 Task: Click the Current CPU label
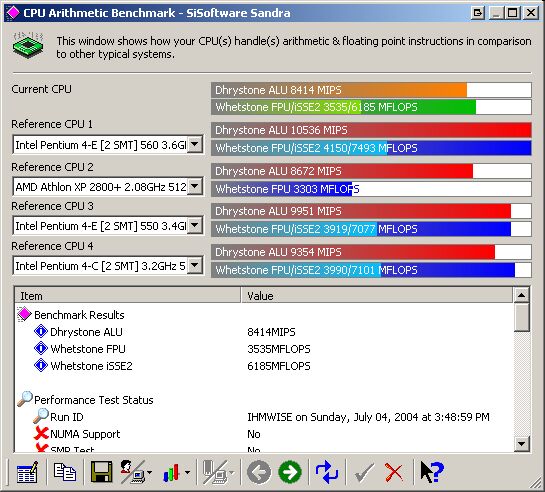pyautogui.click(x=41, y=89)
